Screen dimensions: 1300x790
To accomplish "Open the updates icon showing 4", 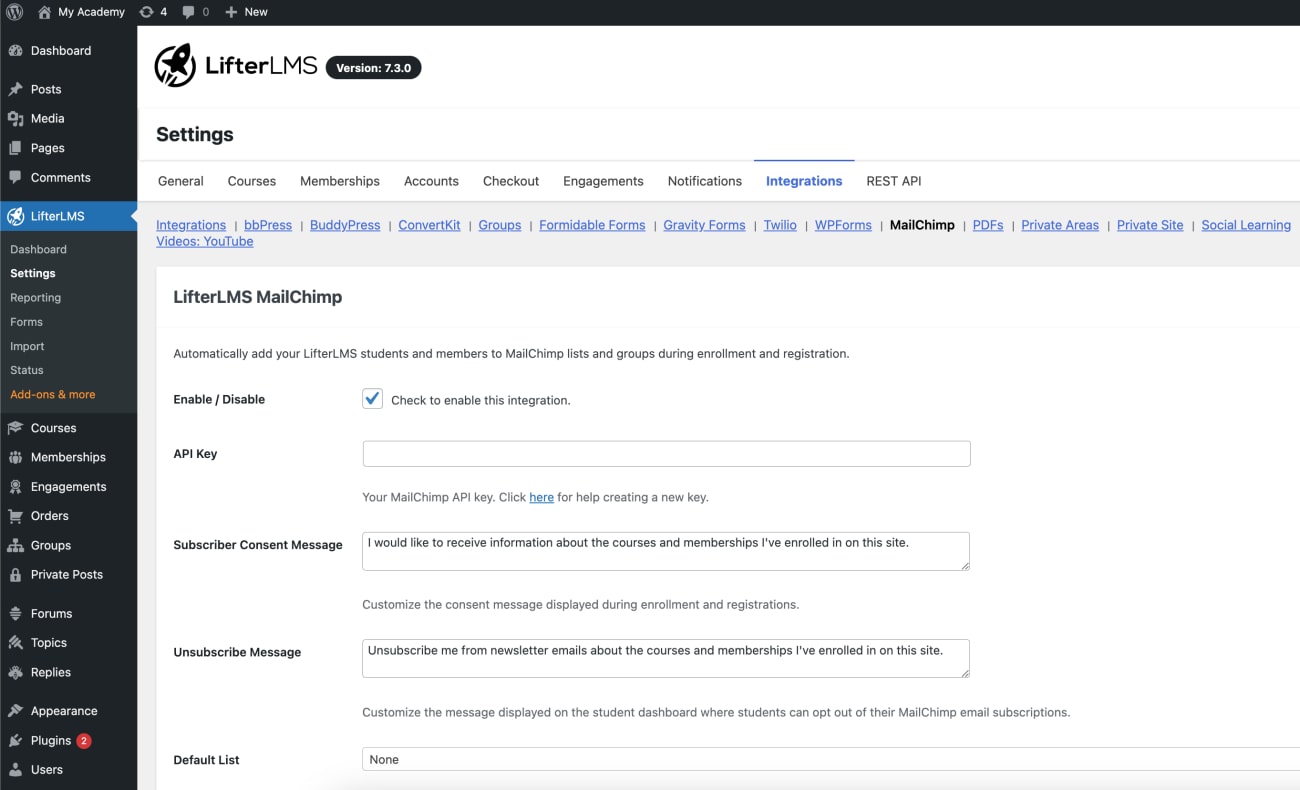I will tap(146, 12).
